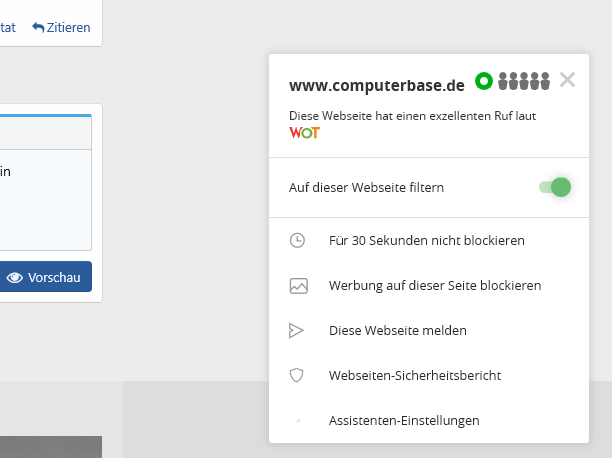Click the WOT logo
612x458 pixels.
click(304, 133)
